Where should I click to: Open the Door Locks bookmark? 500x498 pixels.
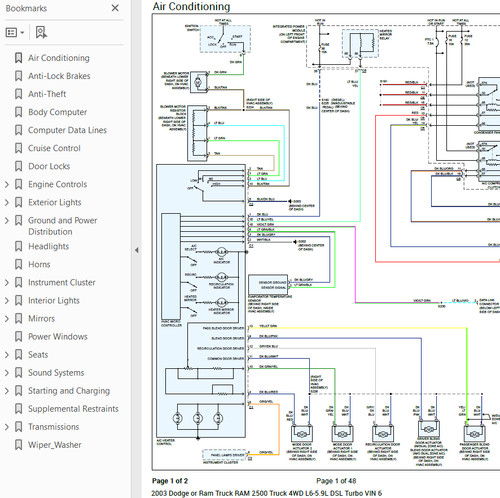click(49, 166)
